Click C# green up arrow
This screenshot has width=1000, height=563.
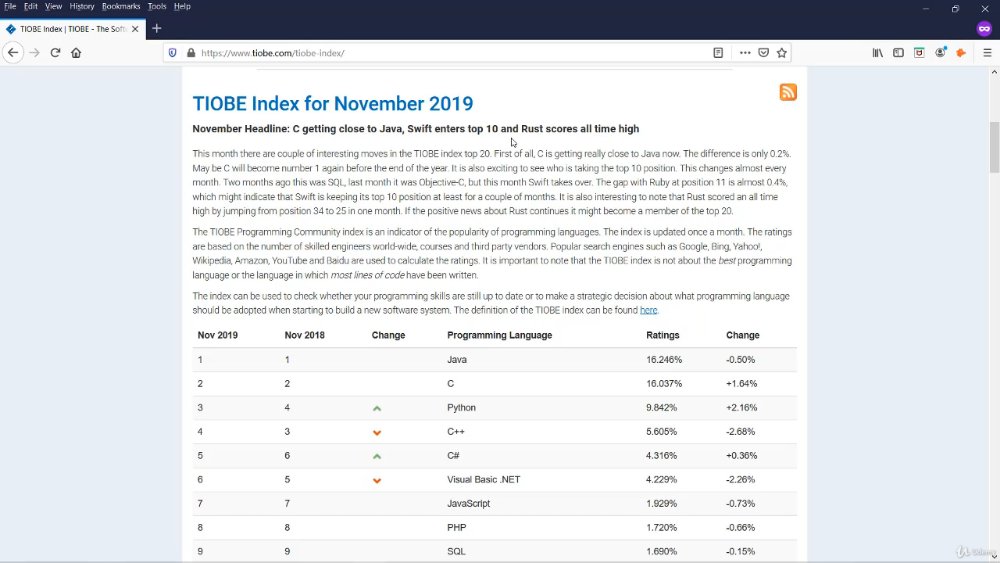(377, 456)
